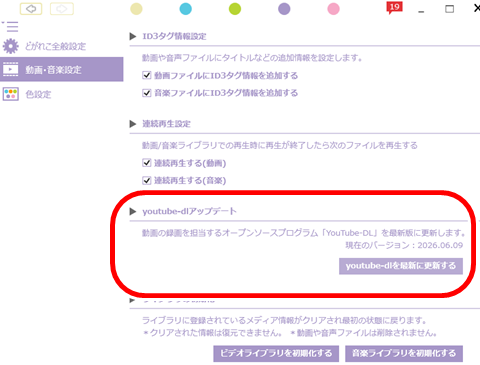Click the 連続再生設定 heading text
This screenshot has width=480, height=365.
click(166, 124)
